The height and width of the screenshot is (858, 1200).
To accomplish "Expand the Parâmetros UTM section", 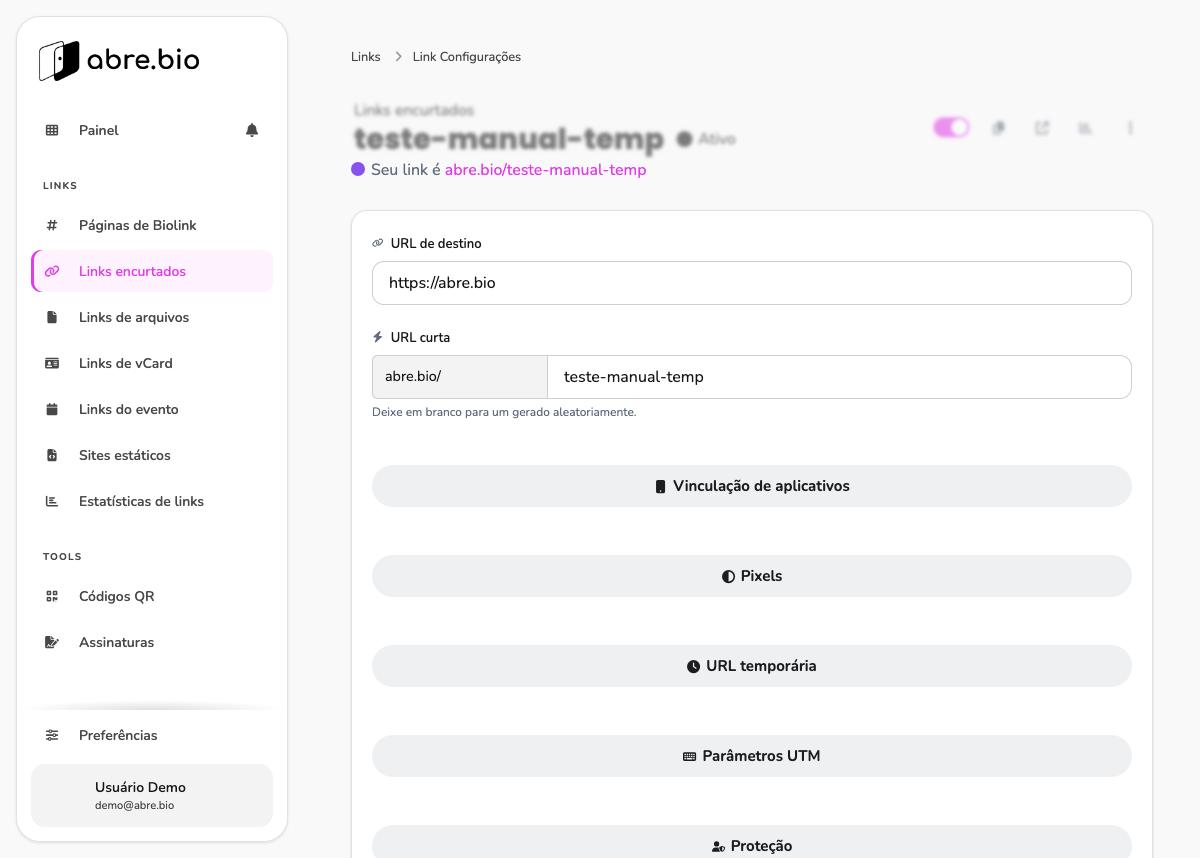I will click(x=752, y=756).
